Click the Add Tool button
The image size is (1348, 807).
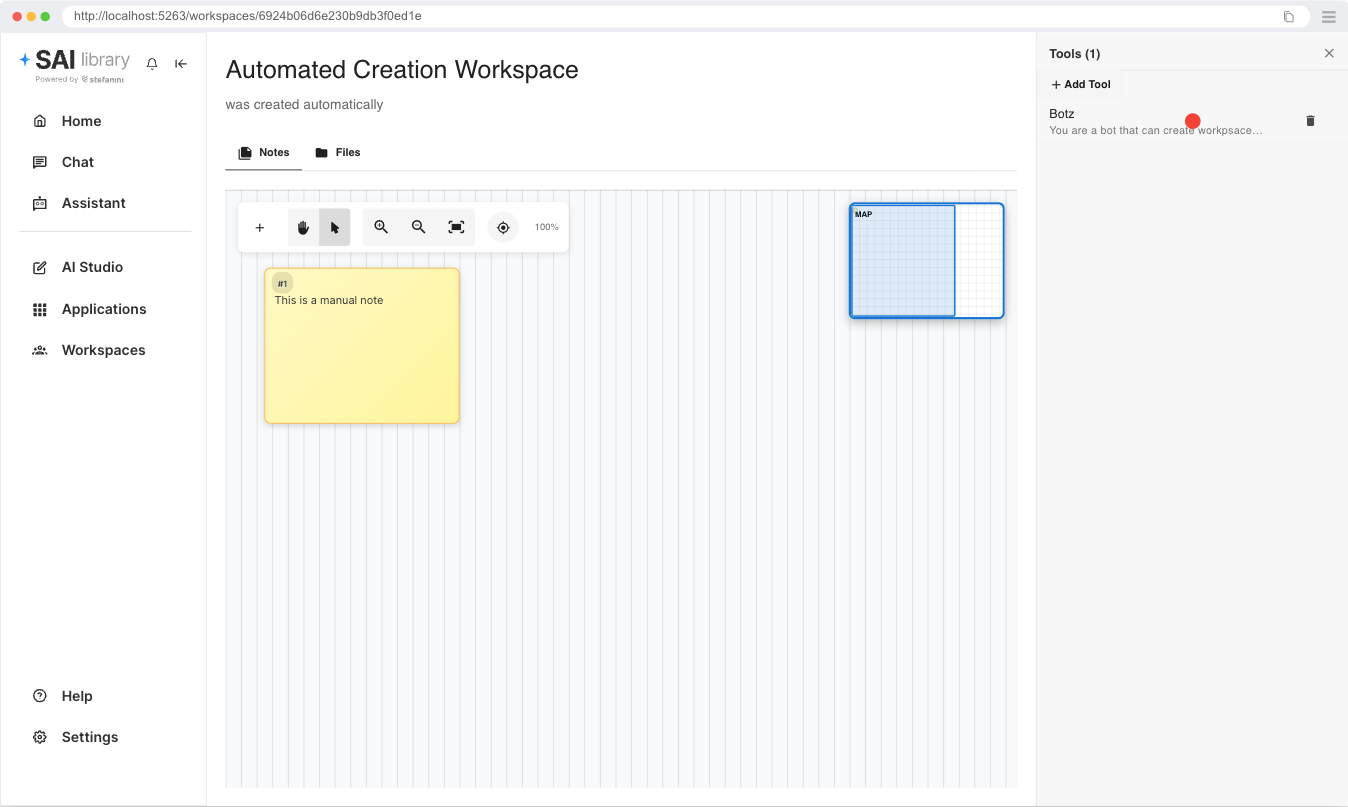(x=1081, y=85)
